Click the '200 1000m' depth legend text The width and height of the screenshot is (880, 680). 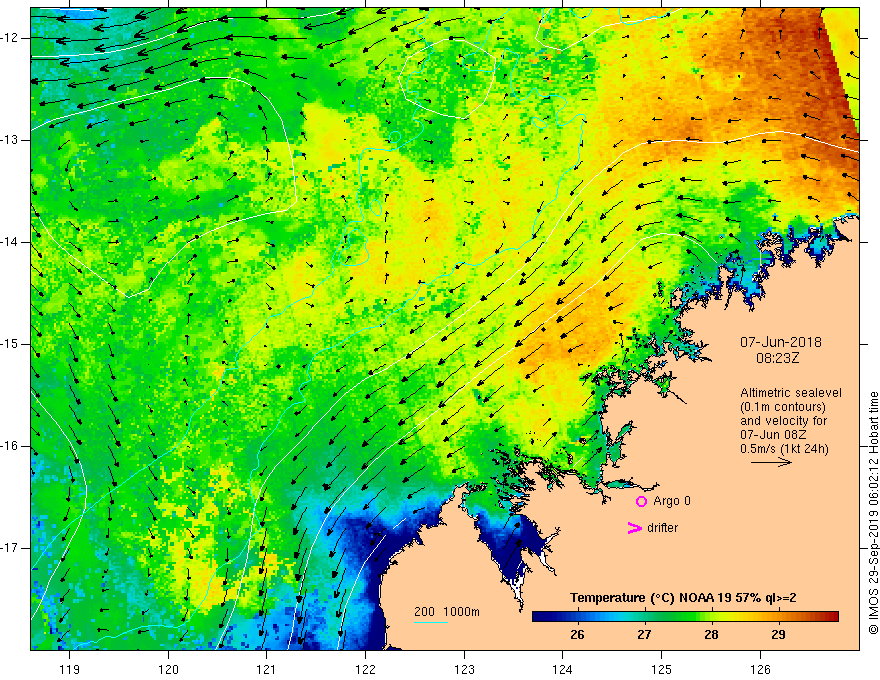coord(447,612)
